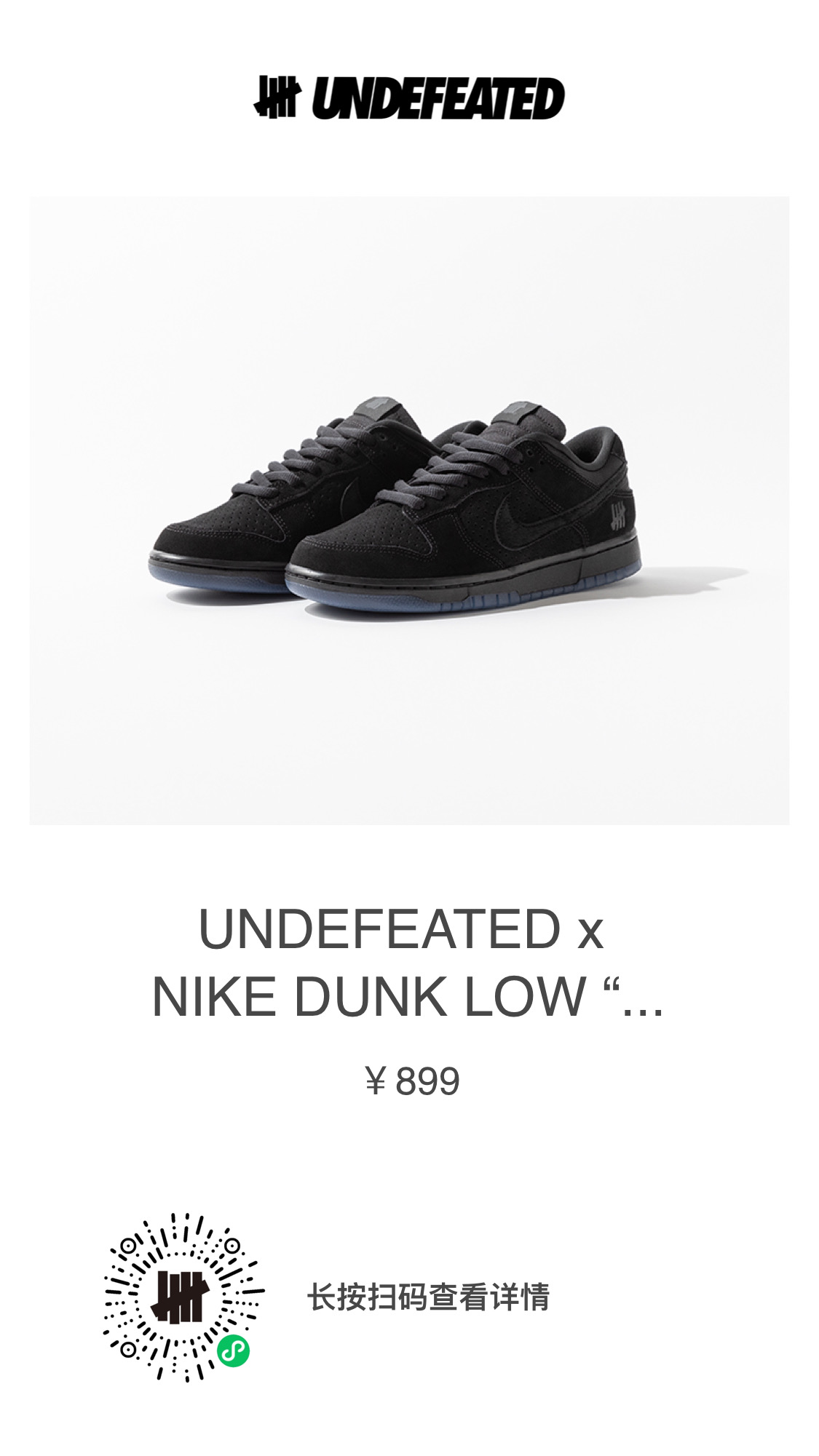The width and height of the screenshot is (819, 1456).
Task: Click the five-strike logo inside QR code
Action: pyautogui.click(x=183, y=1297)
